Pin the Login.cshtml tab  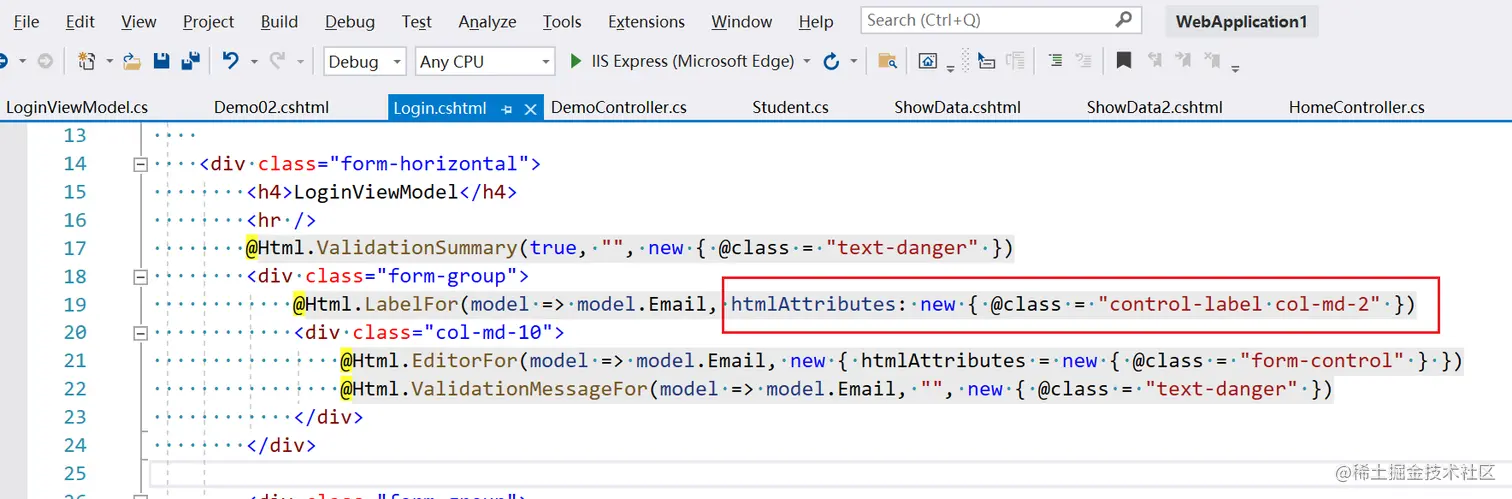[507, 108]
